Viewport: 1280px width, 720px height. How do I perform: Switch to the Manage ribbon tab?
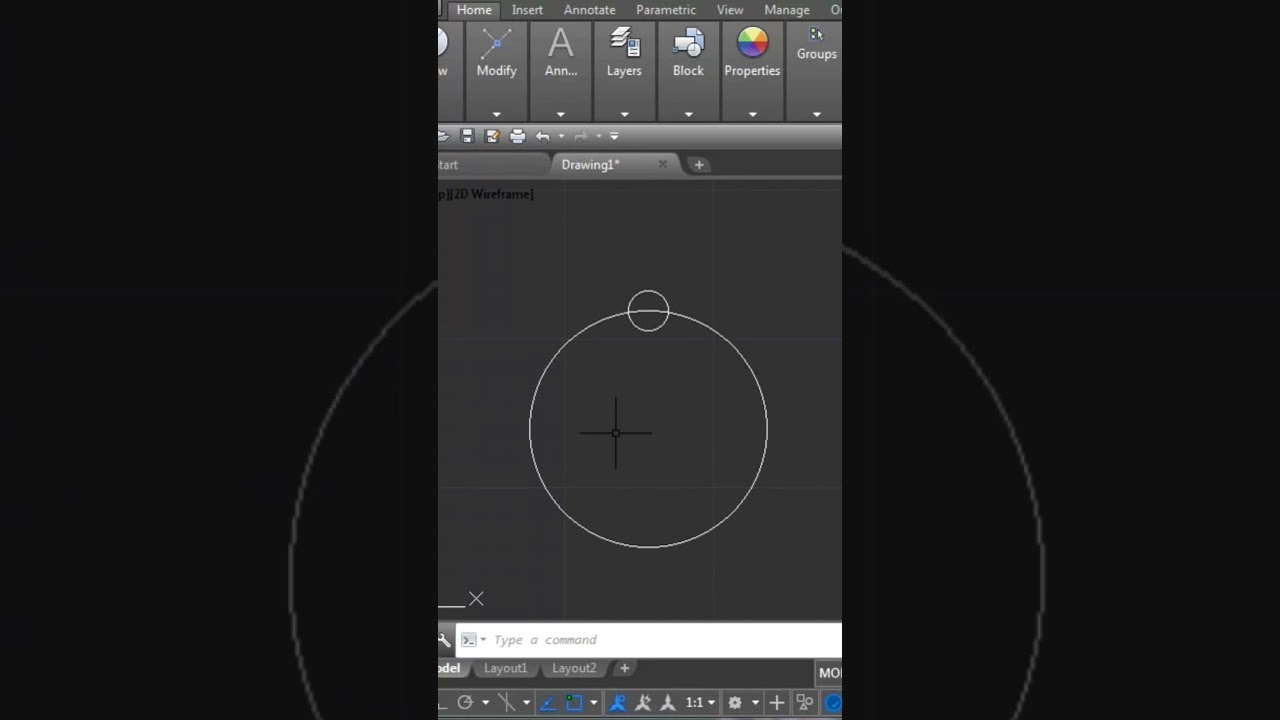pyautogui.click(x=787, y=10)
